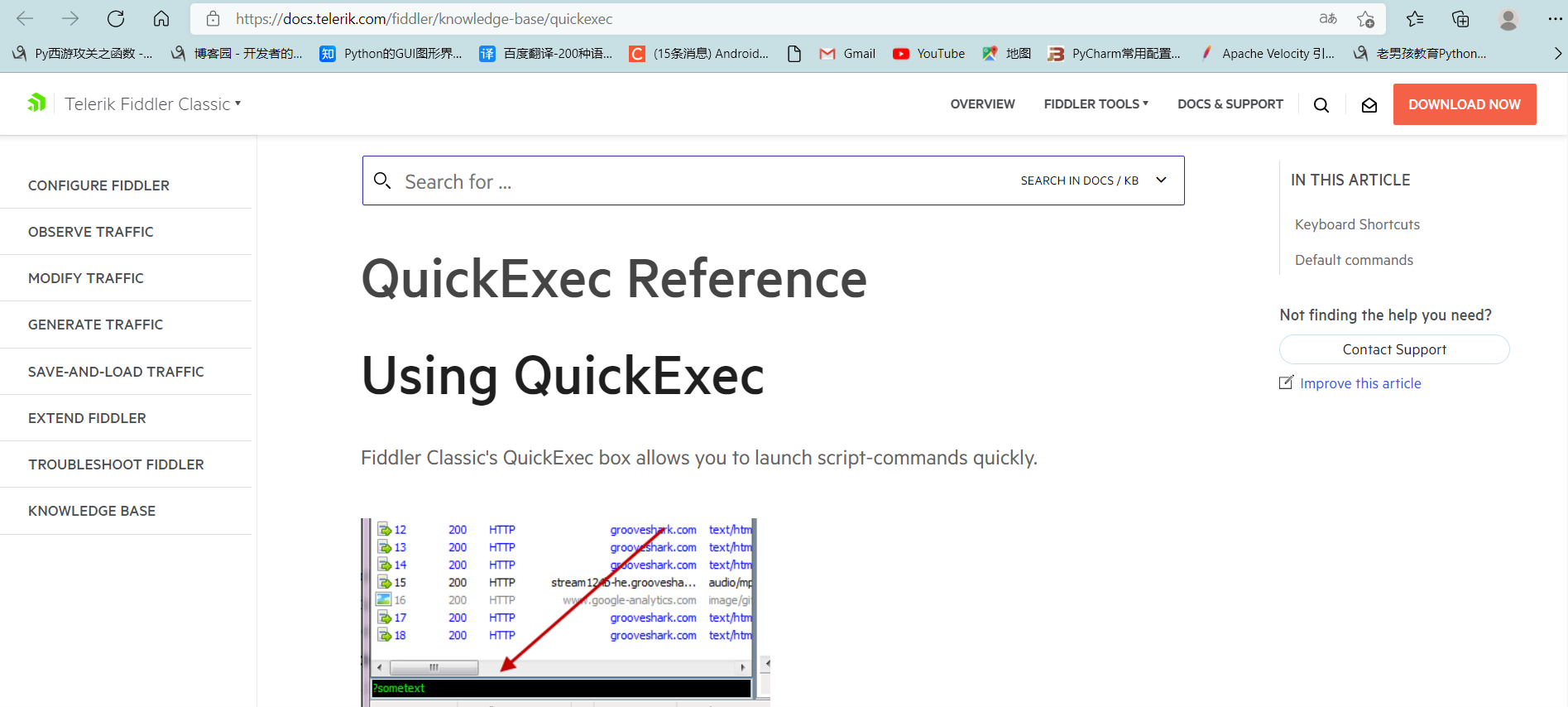Screen dimensions: 1568x707
Task: Open the browser Favorites list icon
Action: [1415, 18]
